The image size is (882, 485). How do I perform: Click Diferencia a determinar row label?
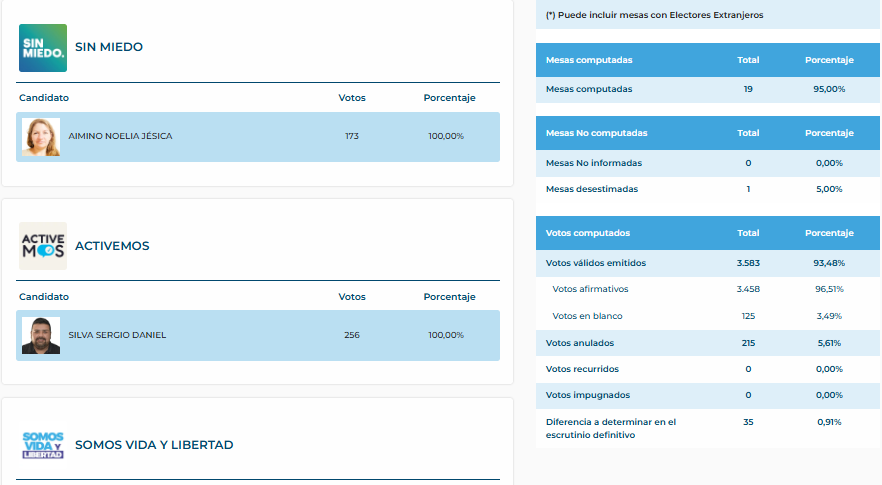pos(611,428)
